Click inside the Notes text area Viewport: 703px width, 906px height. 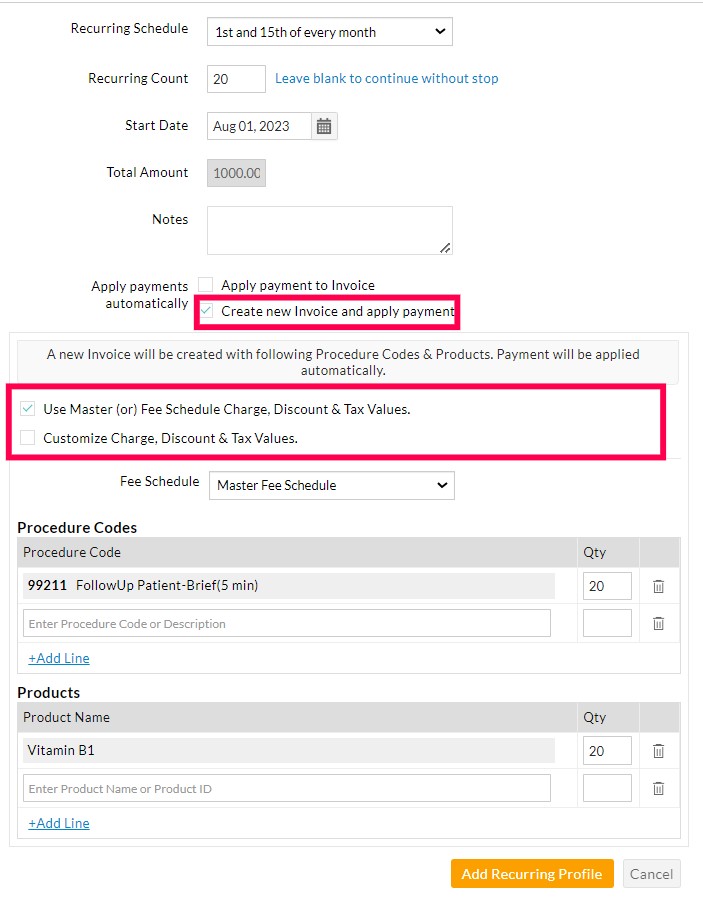[x=330, y=231]
